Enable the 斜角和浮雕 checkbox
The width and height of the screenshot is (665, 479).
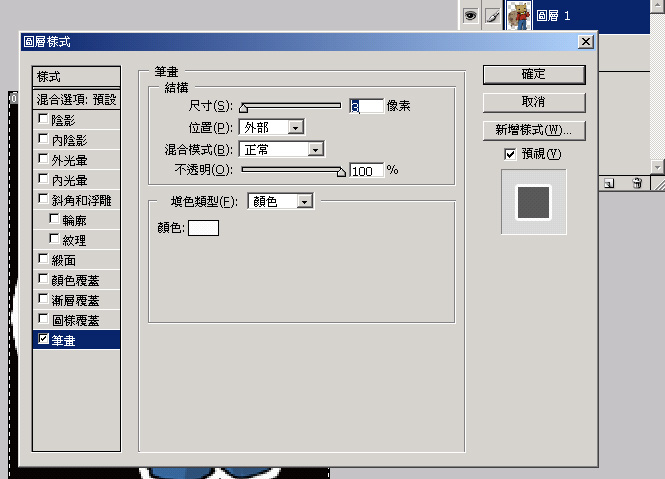point(43,199)
